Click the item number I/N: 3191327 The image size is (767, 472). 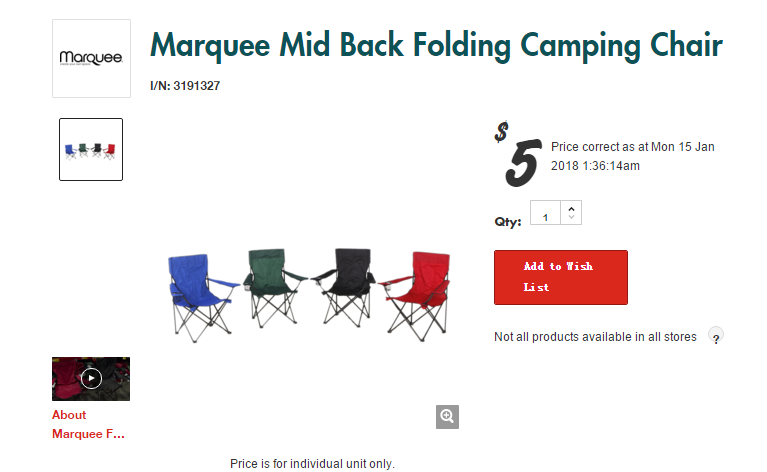pyautogui.click(x=185, y=86)
